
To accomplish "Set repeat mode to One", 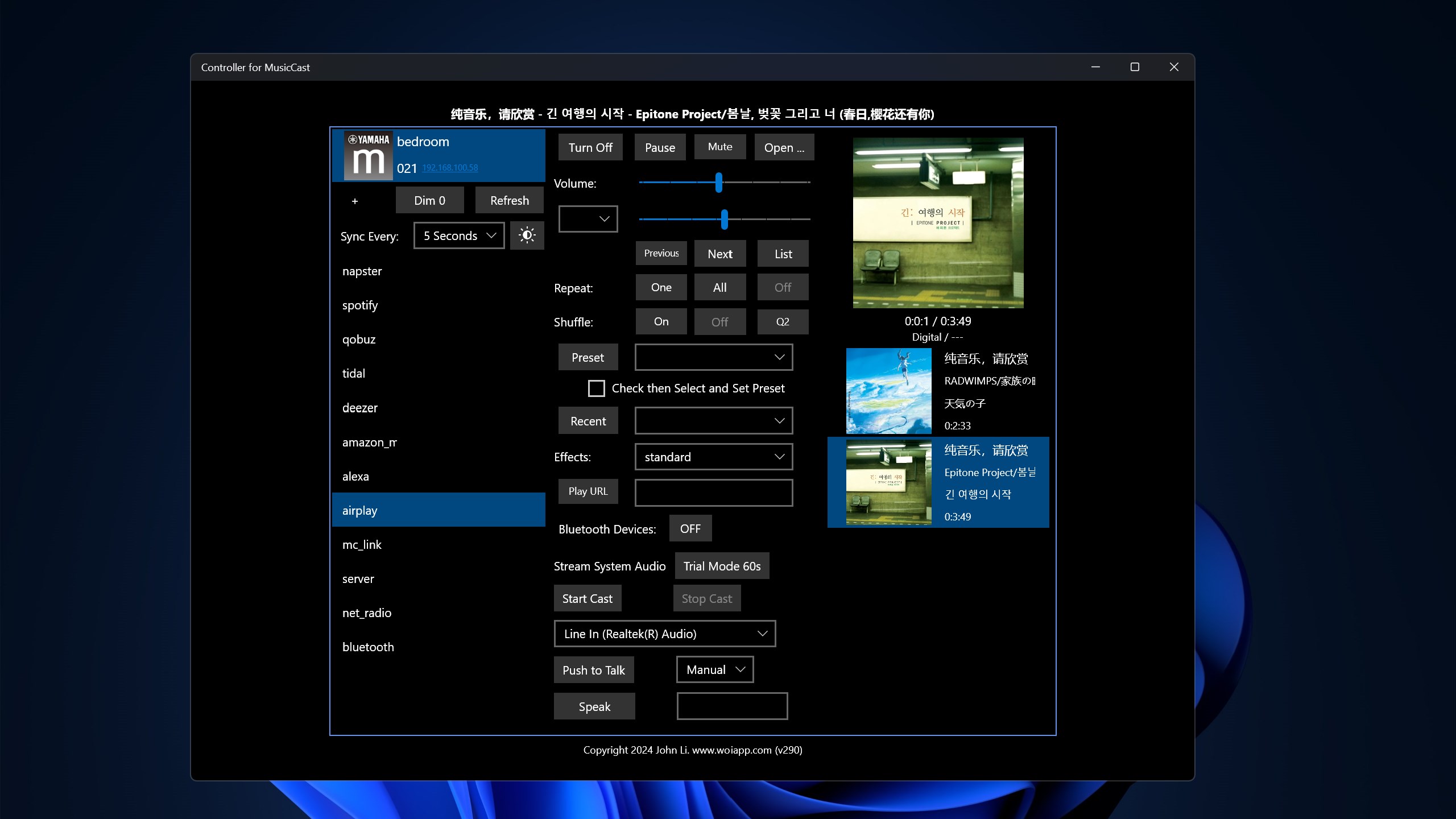I will 661,288.
